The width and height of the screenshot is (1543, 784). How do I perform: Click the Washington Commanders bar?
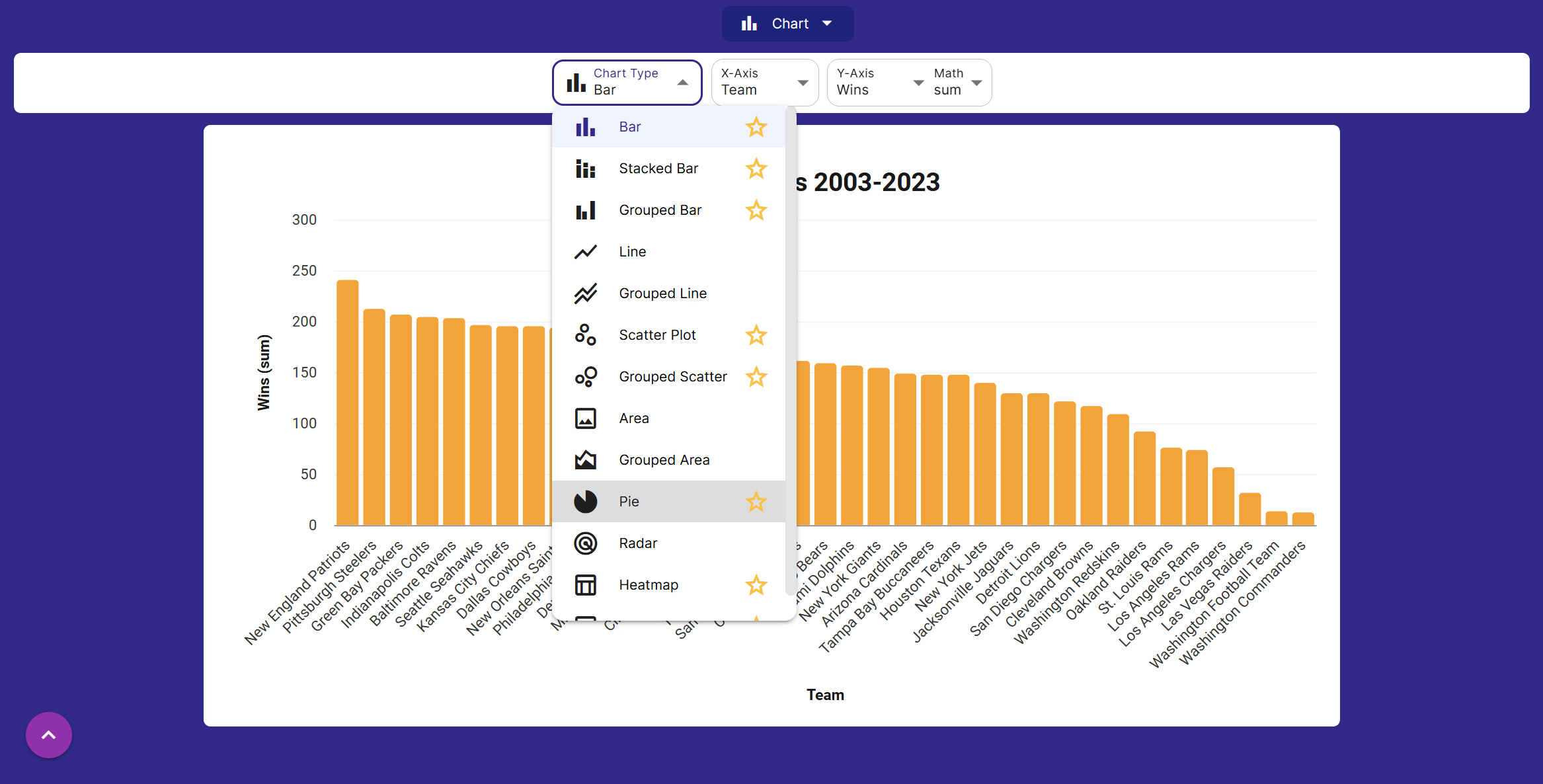click(x=1303, y=519)
